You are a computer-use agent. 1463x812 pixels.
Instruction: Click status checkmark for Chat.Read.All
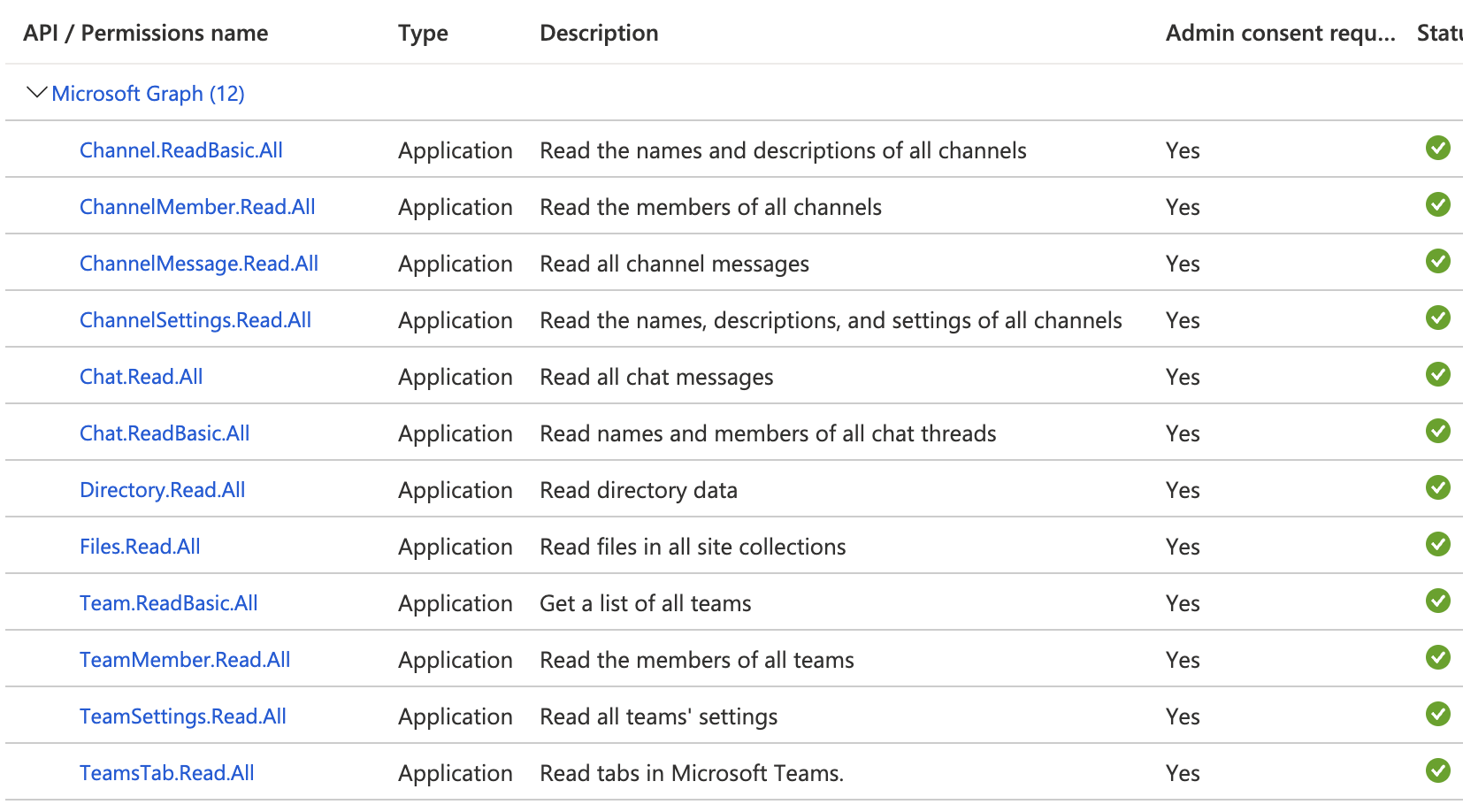coord(1437,375)
